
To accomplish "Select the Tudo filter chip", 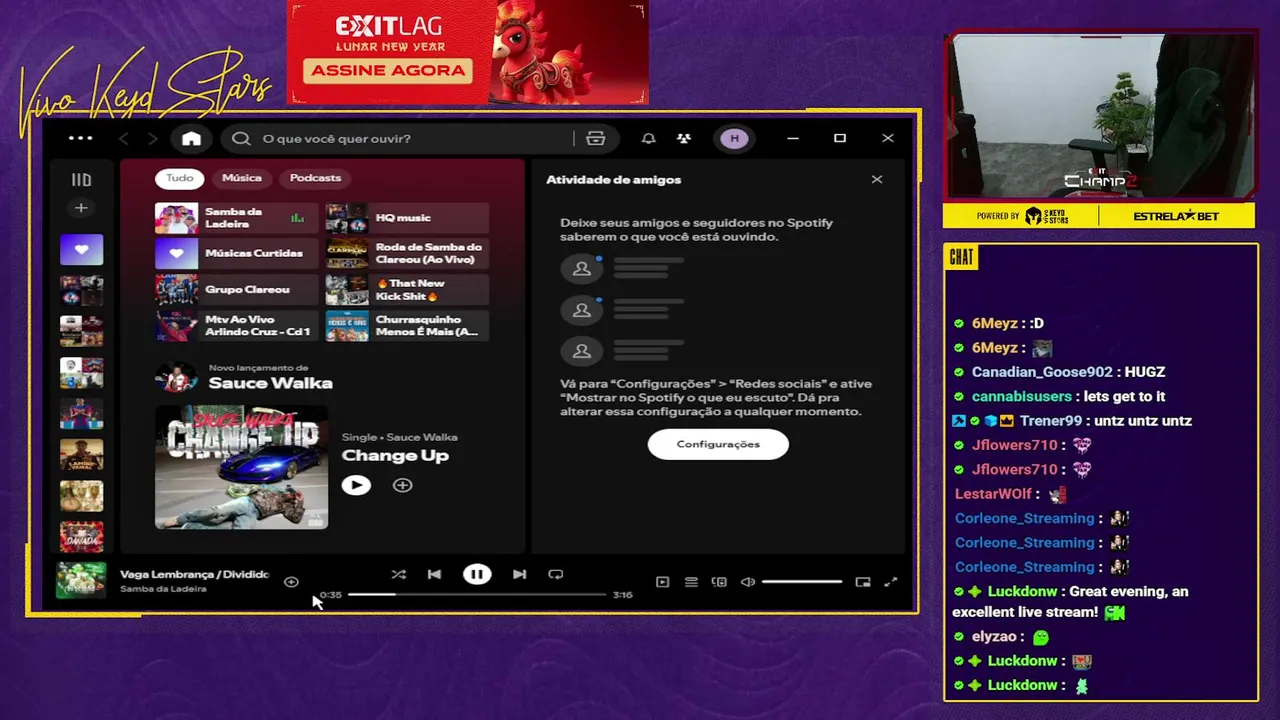I will point(180,178).
